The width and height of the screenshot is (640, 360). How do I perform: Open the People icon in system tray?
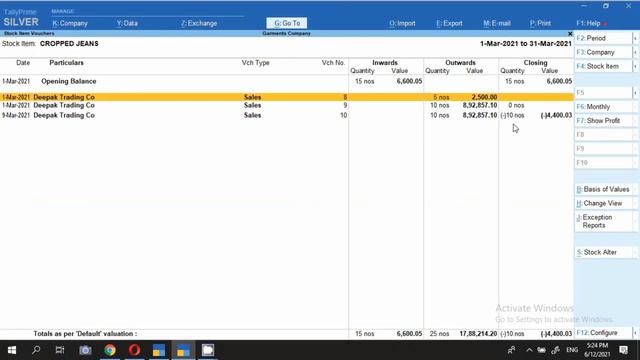511,350
